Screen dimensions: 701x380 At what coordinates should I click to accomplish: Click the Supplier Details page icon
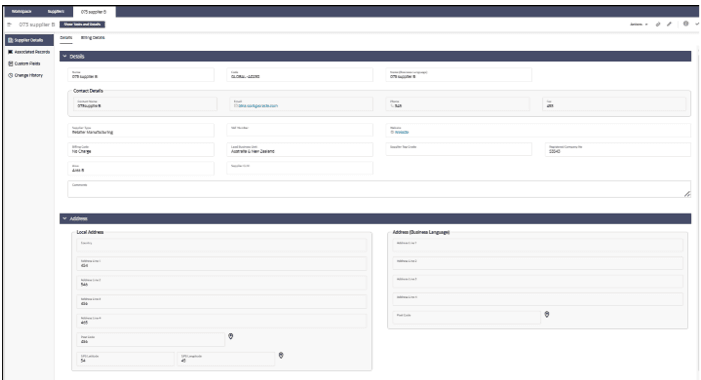coord(11,40)
